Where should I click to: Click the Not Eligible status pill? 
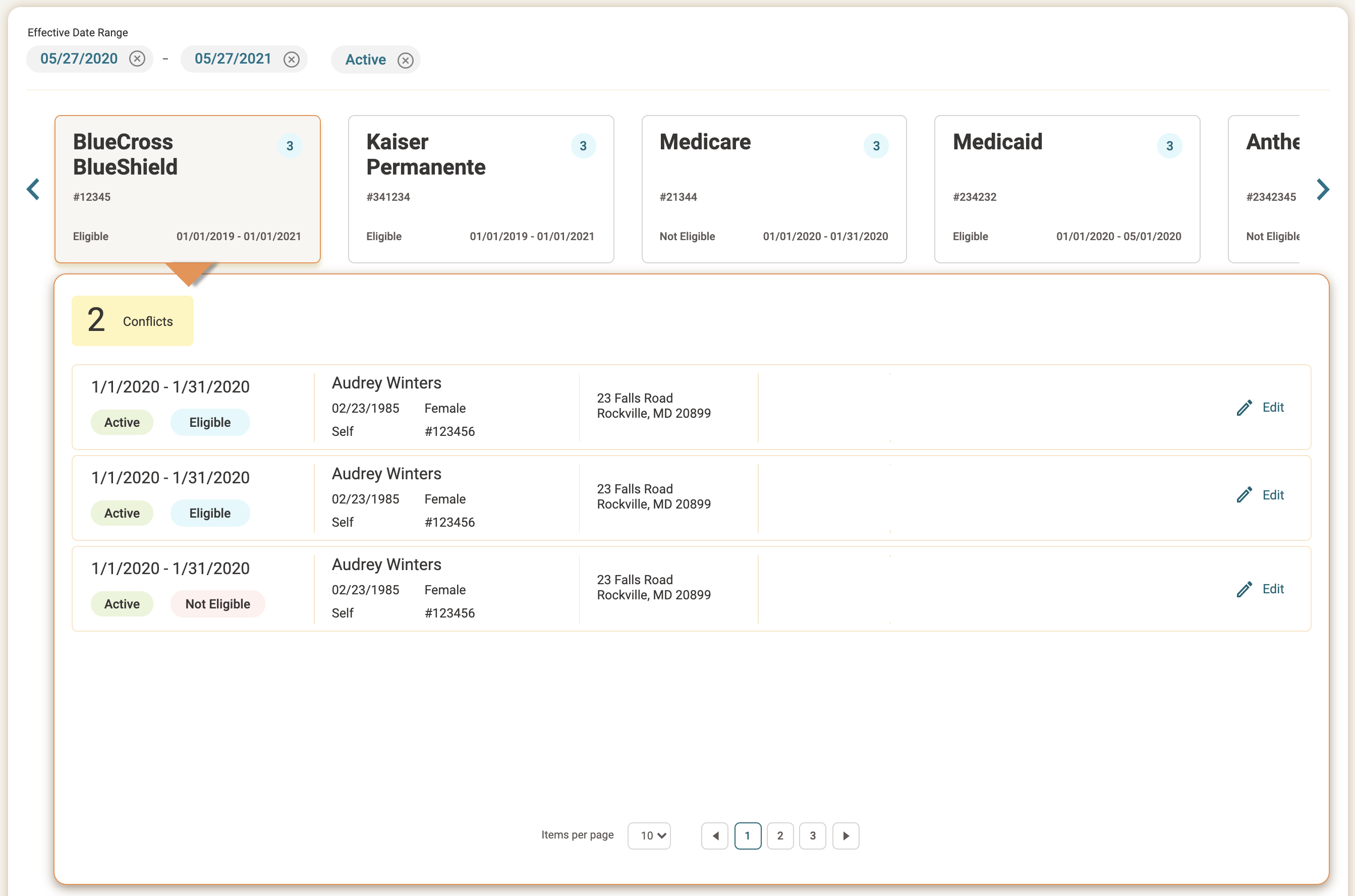[x=217, y=604]
